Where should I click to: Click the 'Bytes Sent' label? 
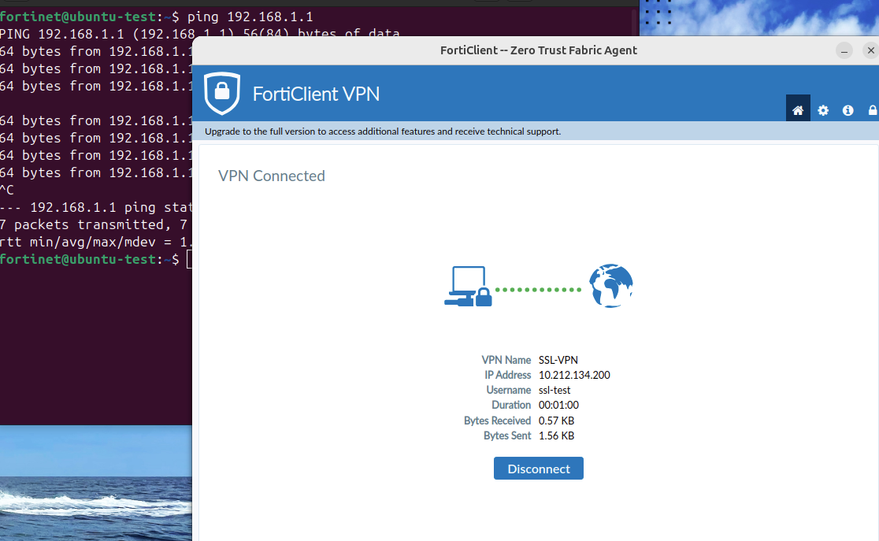tap(507, 436)
